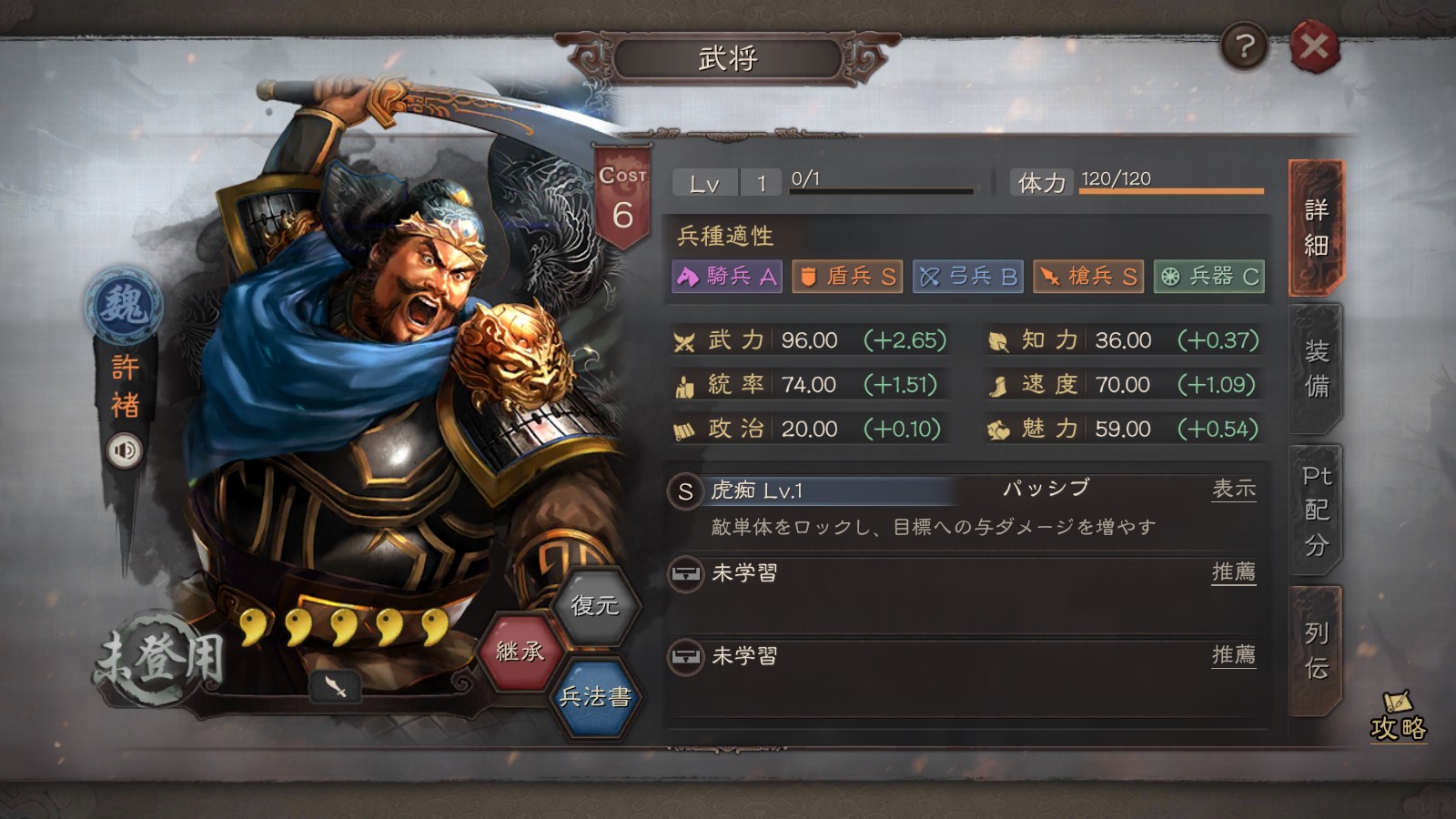Show the 虎痴 skill details via 表示
The image size is (1456, 819).
coord(1234,490)
